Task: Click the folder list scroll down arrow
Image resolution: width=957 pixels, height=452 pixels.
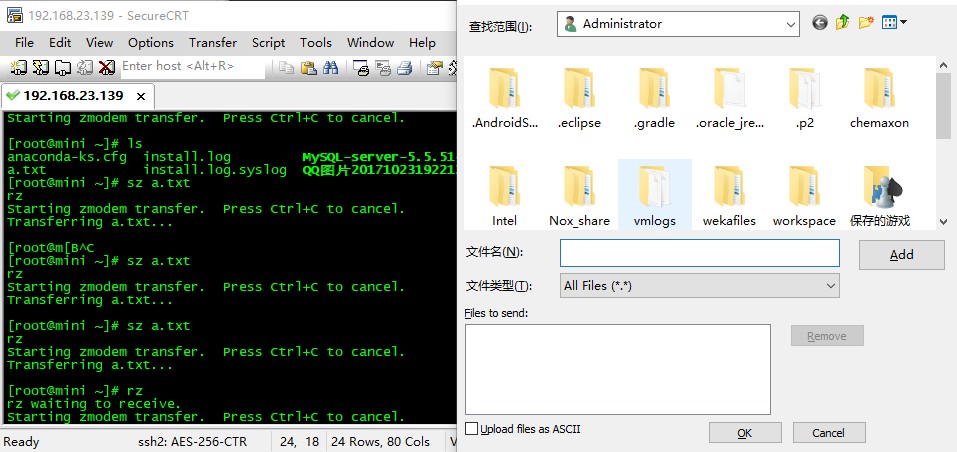Action: pos(943,222)
